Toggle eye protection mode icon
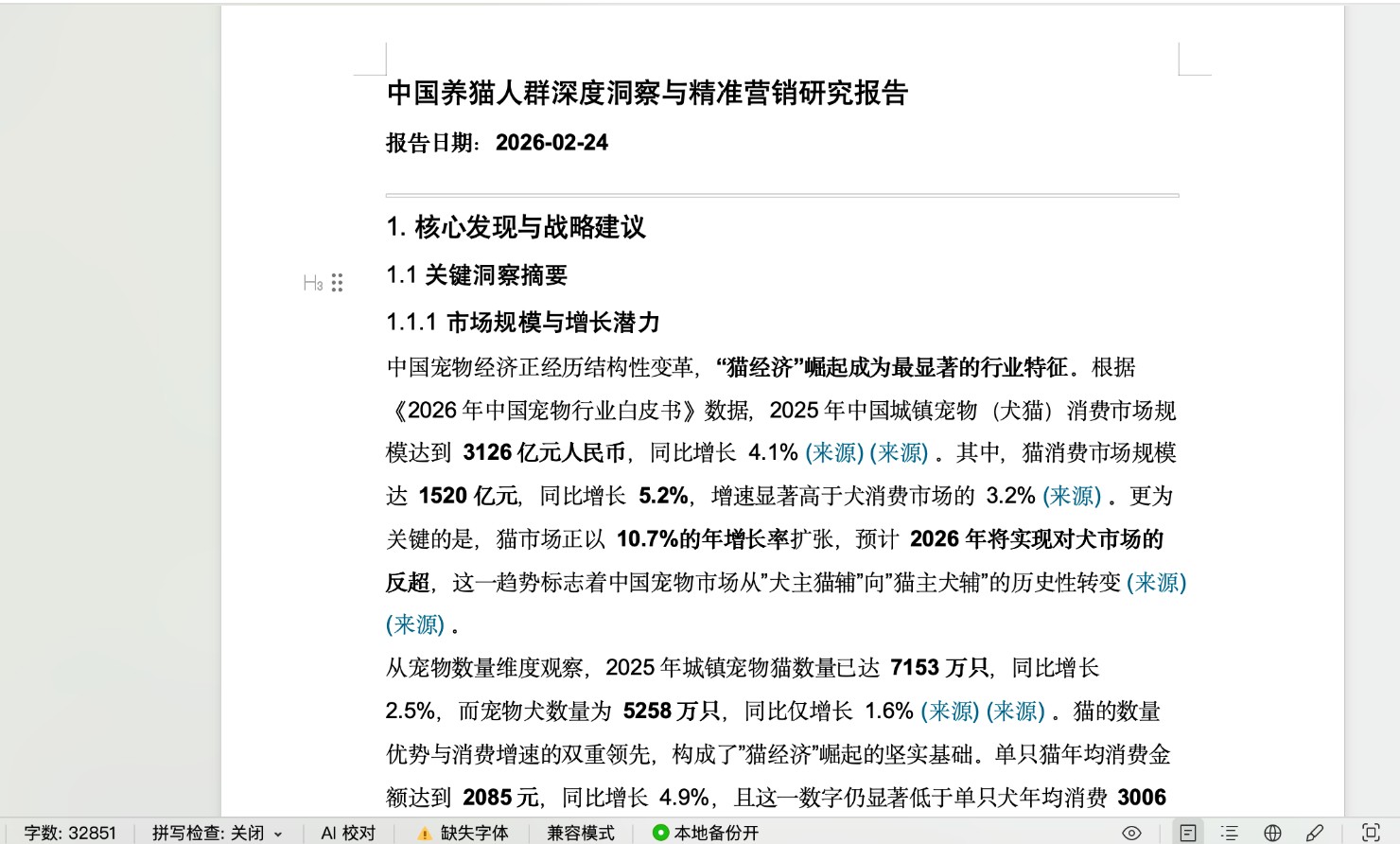The image size is (1400, 844). click(1131, 833)
